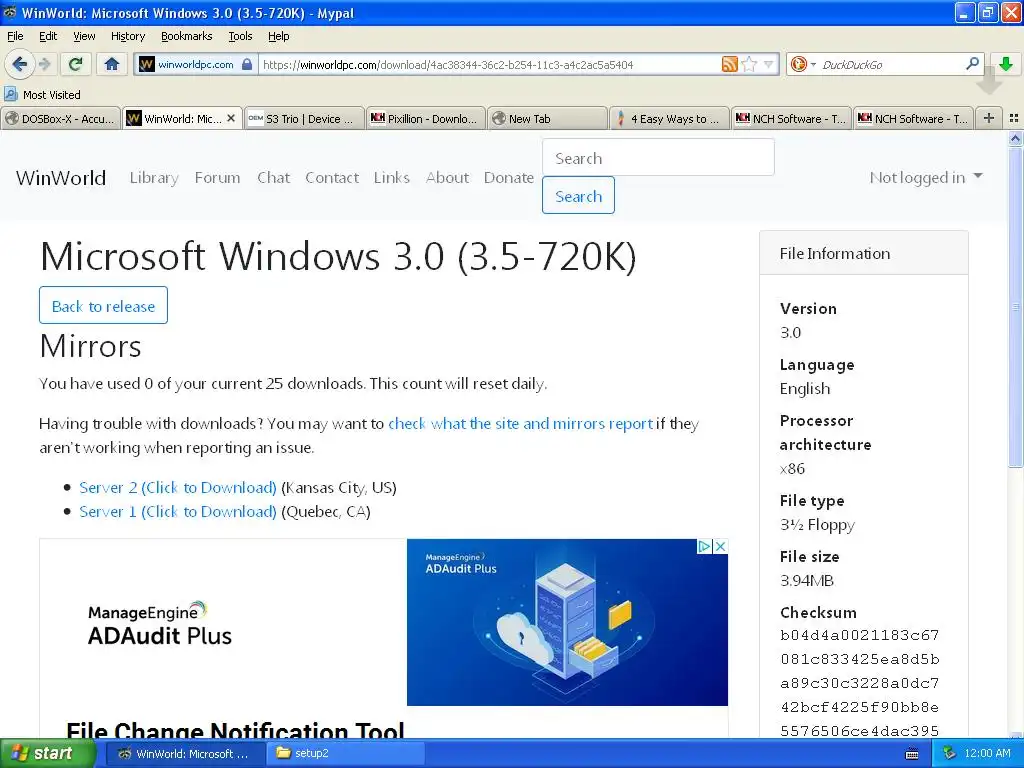Bookmark this page with the star icon
Screen dimensions: 1024x768
[x=750, y=64]
